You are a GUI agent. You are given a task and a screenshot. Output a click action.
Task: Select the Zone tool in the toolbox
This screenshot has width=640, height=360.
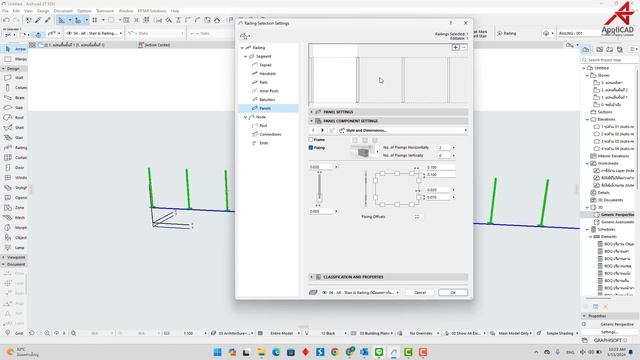(14, 208)
